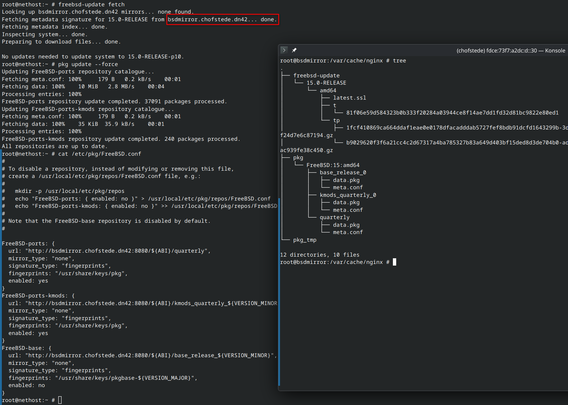Image resolution: width=568 pixels, height=405 pixels.
Task: Click the freebsd-update folder in tree output
Action: click(x=317, y=75)
